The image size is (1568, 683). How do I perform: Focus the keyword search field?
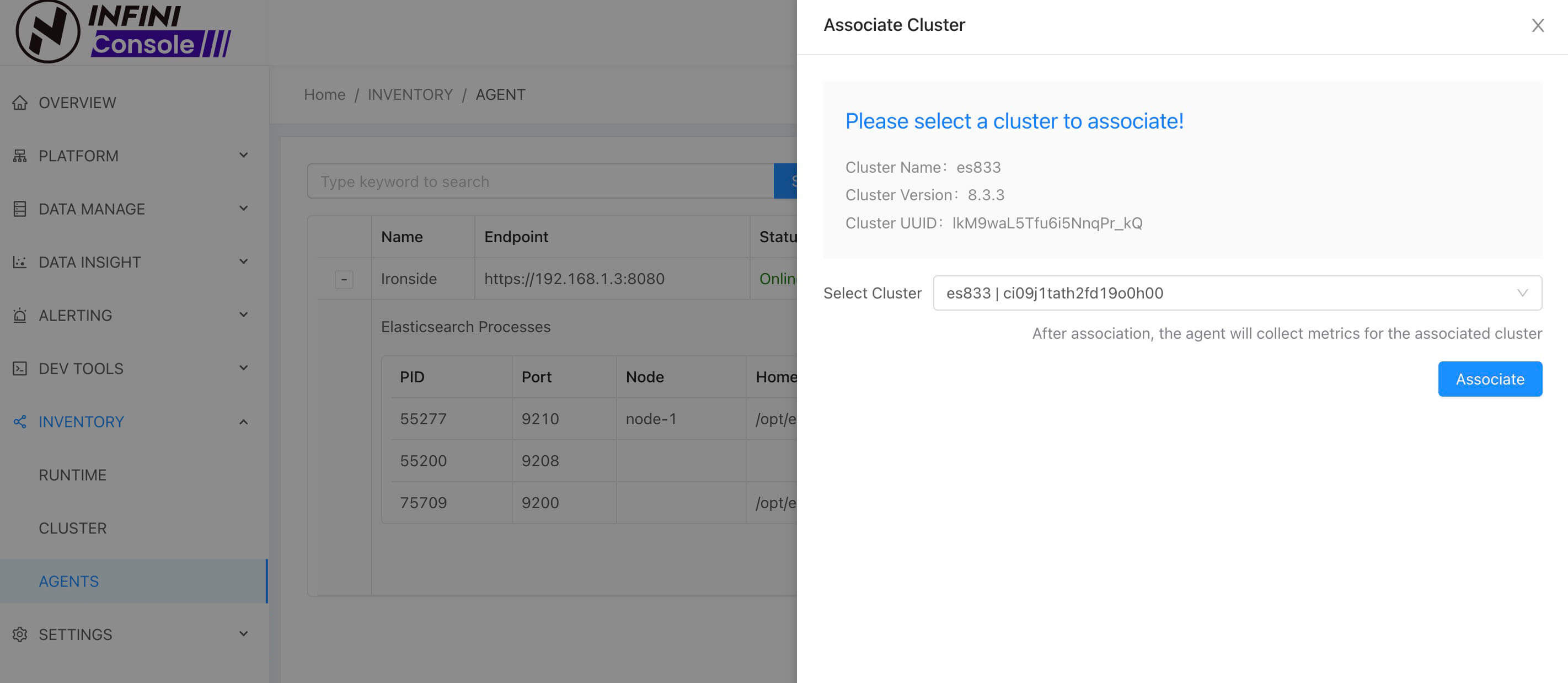coord(539,182)
